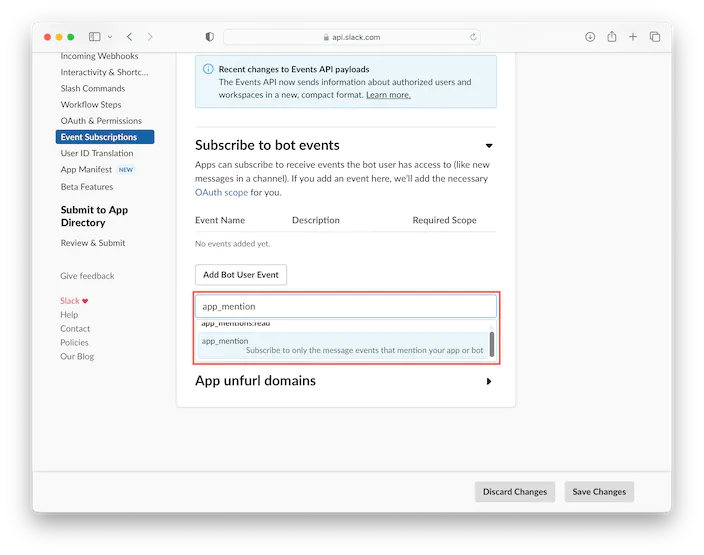This screenshot has height=555, width=704.
Task: Select app_mention from the suggestions list
Action: click(x=340, y=345)
